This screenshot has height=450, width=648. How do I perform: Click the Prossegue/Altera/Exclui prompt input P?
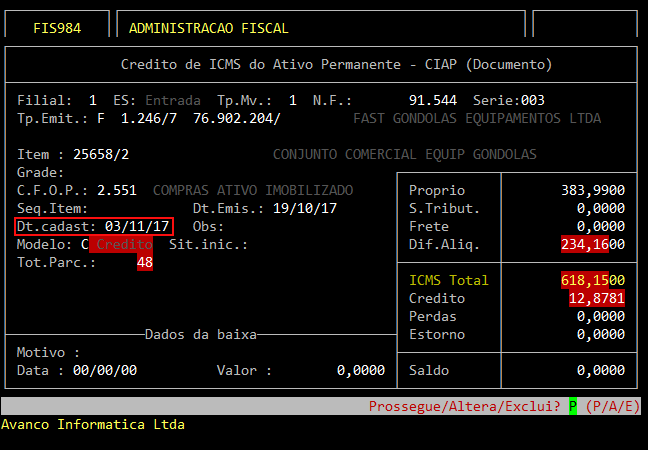(573, 406)
